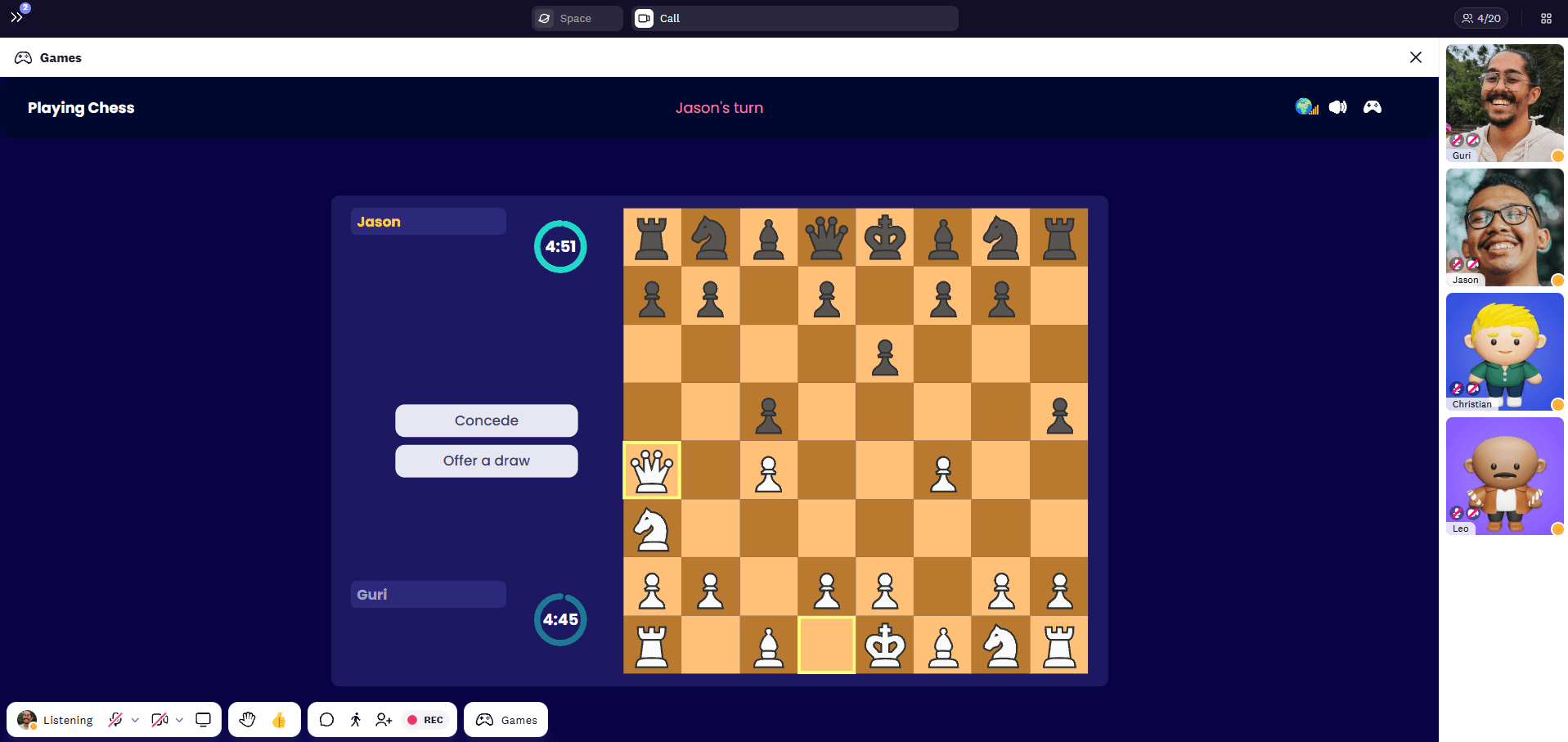Expand the camera options chevron

179,720
